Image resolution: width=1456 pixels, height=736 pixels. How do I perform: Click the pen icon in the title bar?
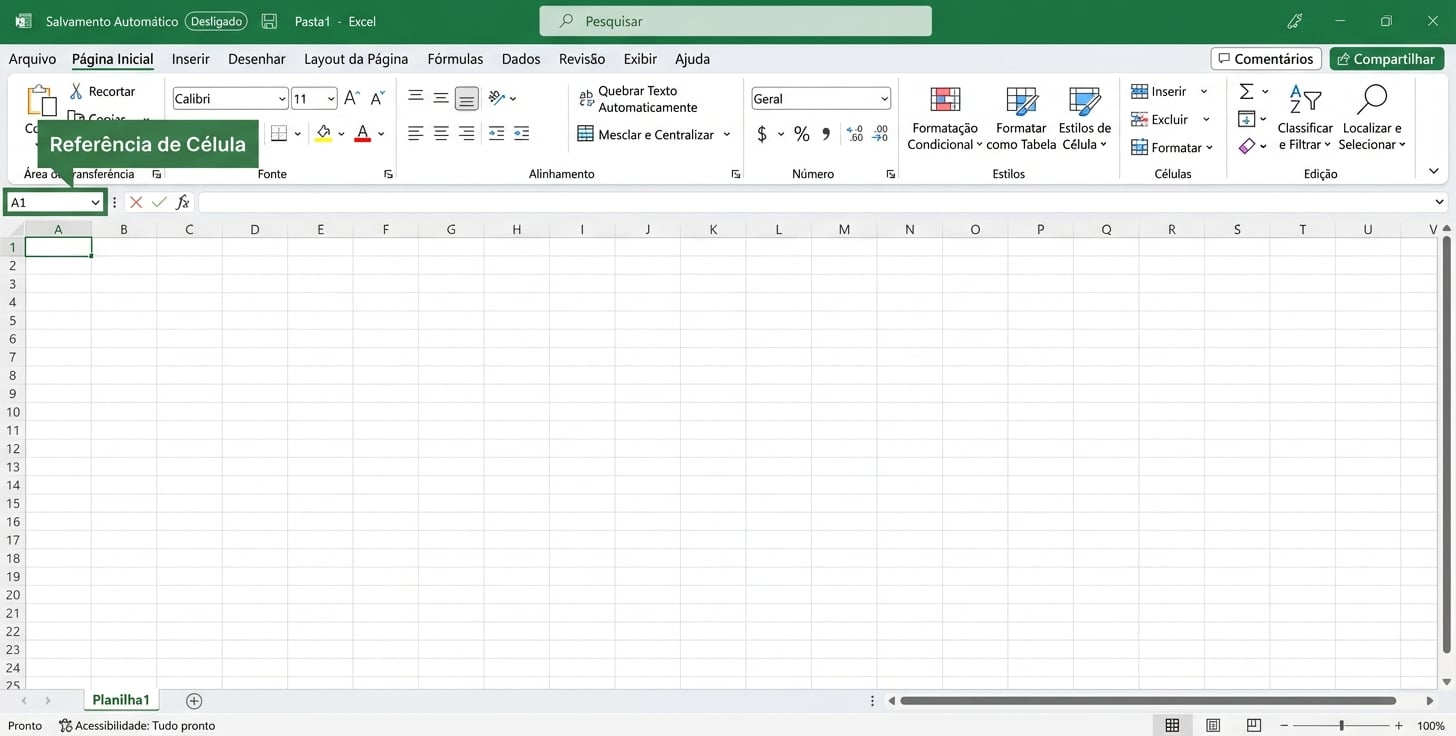pos(1295,21)
